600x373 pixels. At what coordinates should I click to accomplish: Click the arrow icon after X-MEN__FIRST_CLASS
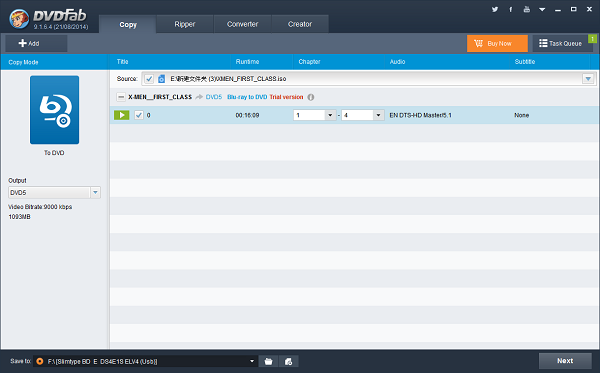[x=199, y=97]
